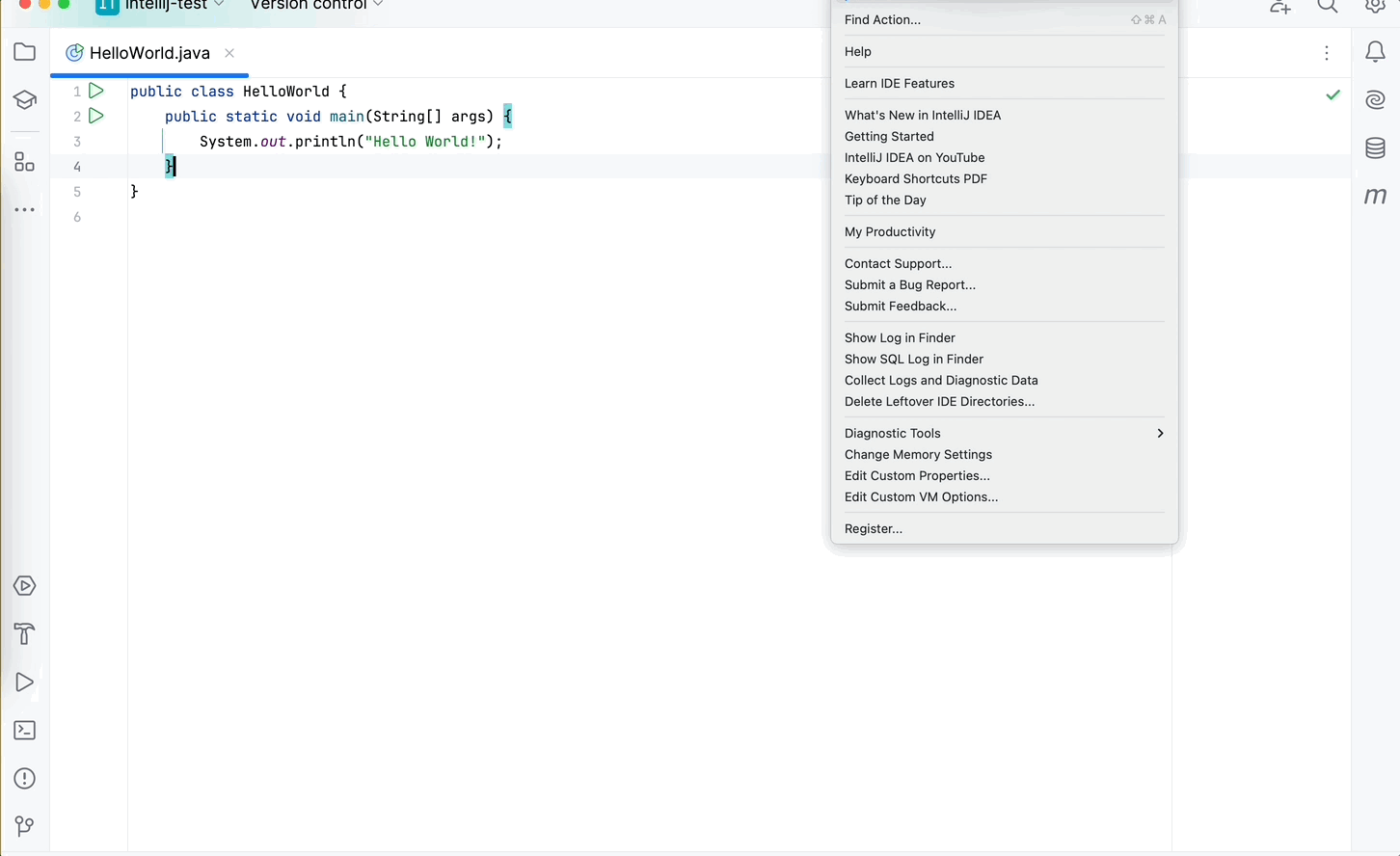The height and width of the screenshot is (856, 1400).
Task: Run HelloWorld class from line 1 gutter
Action: [x=96, y=91]
